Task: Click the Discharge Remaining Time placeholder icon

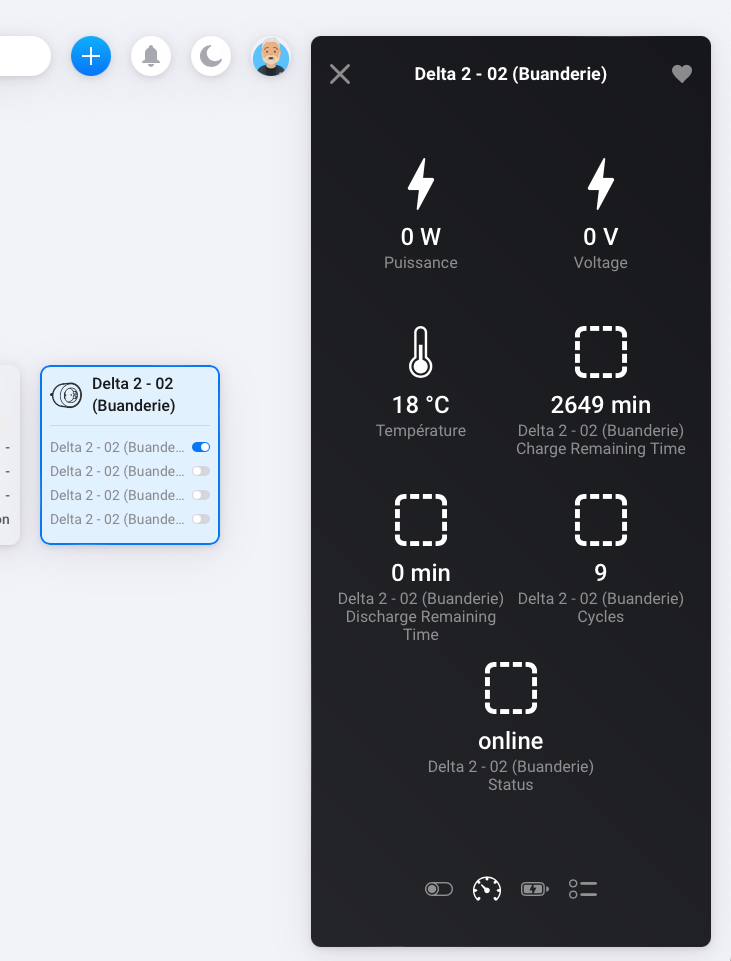Action: coord(421,520)
